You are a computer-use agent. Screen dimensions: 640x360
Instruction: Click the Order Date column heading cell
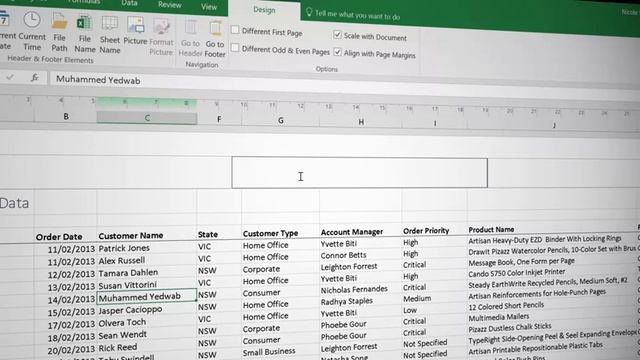pyautogui.click(x=59, y=237)
